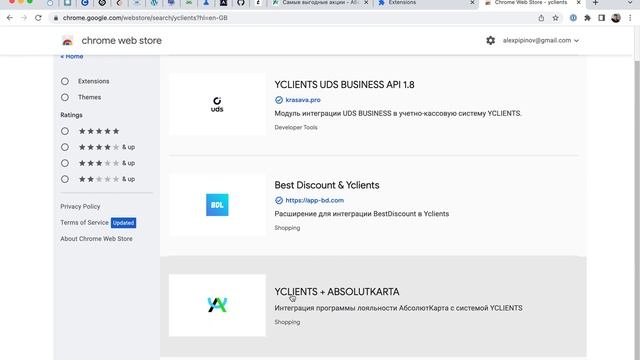This screenshot has height=360, width=640.
Task: Reload the page with the refresh icon
Action: click(x=38, y=18)
